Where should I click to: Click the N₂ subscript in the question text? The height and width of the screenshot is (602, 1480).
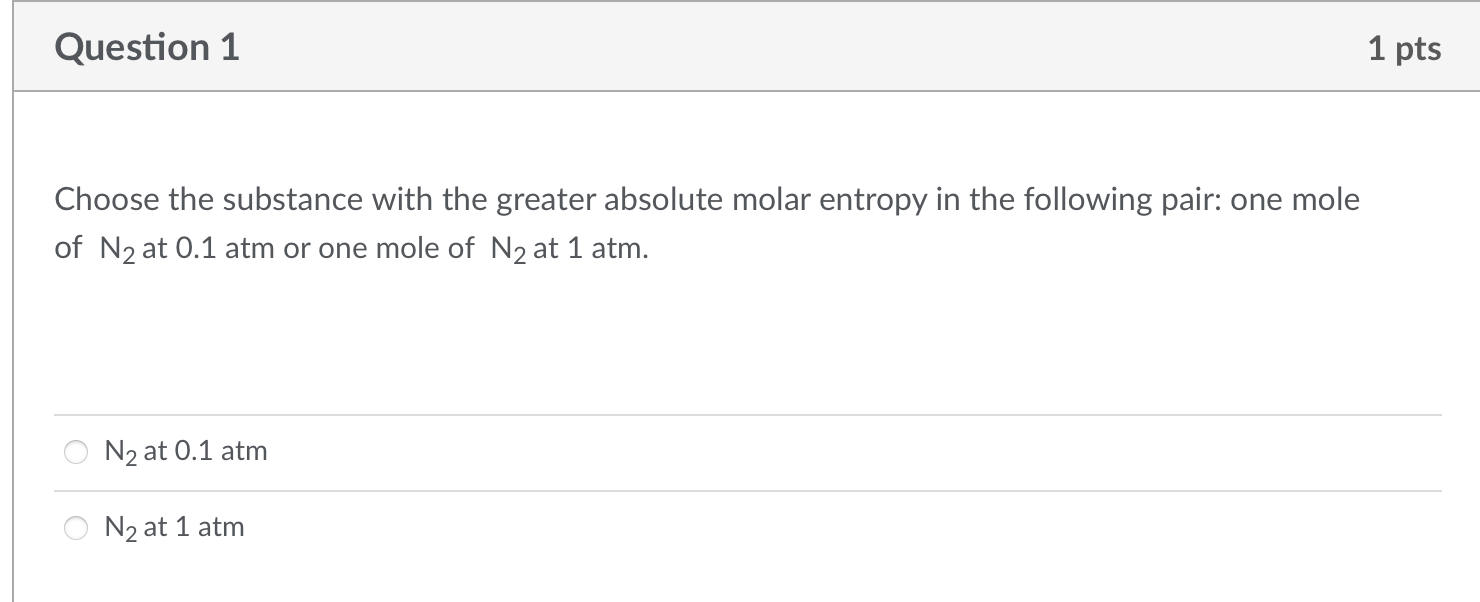pyautogui.click(x=113, y=250)
